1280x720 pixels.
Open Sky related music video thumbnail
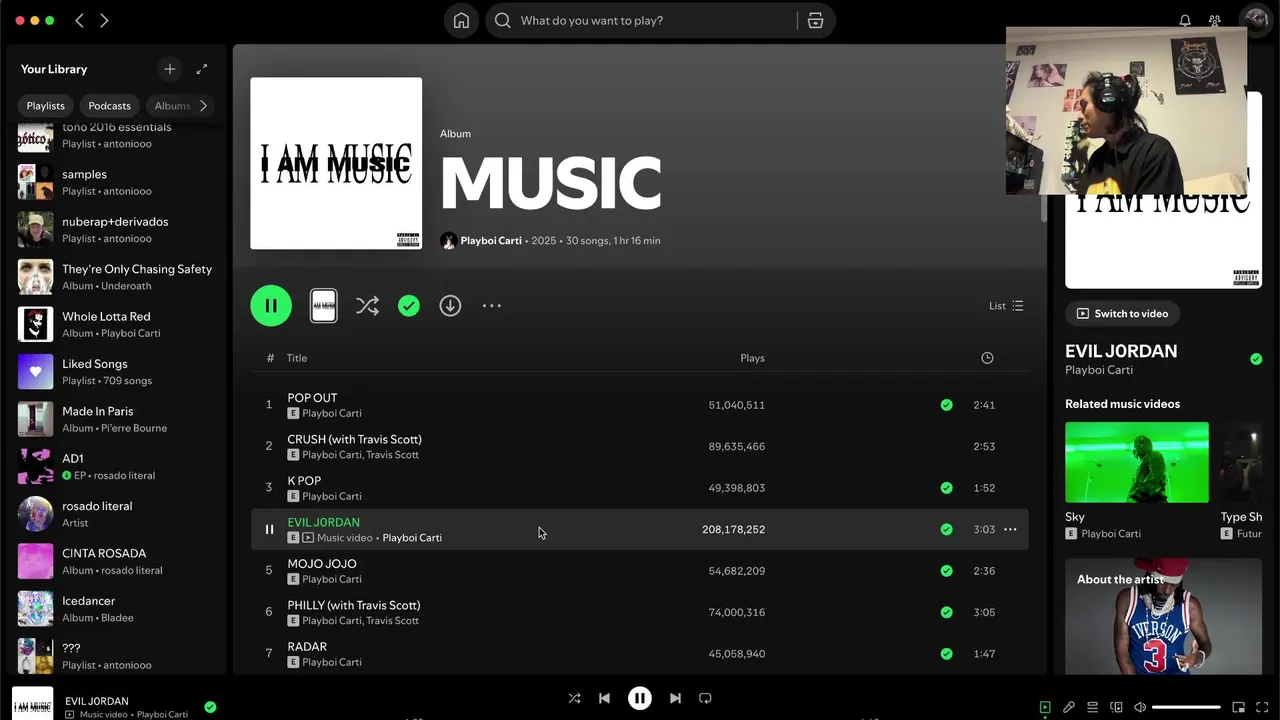[x=1137, y=462]
